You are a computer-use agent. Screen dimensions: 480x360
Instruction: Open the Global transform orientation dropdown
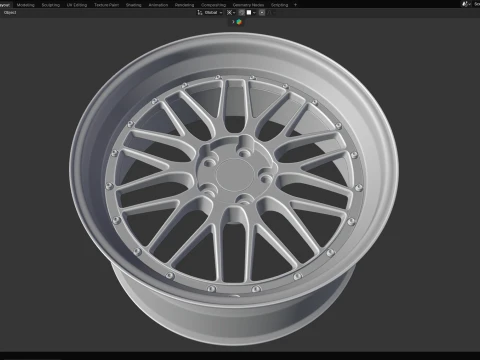(x=213, y=13)
